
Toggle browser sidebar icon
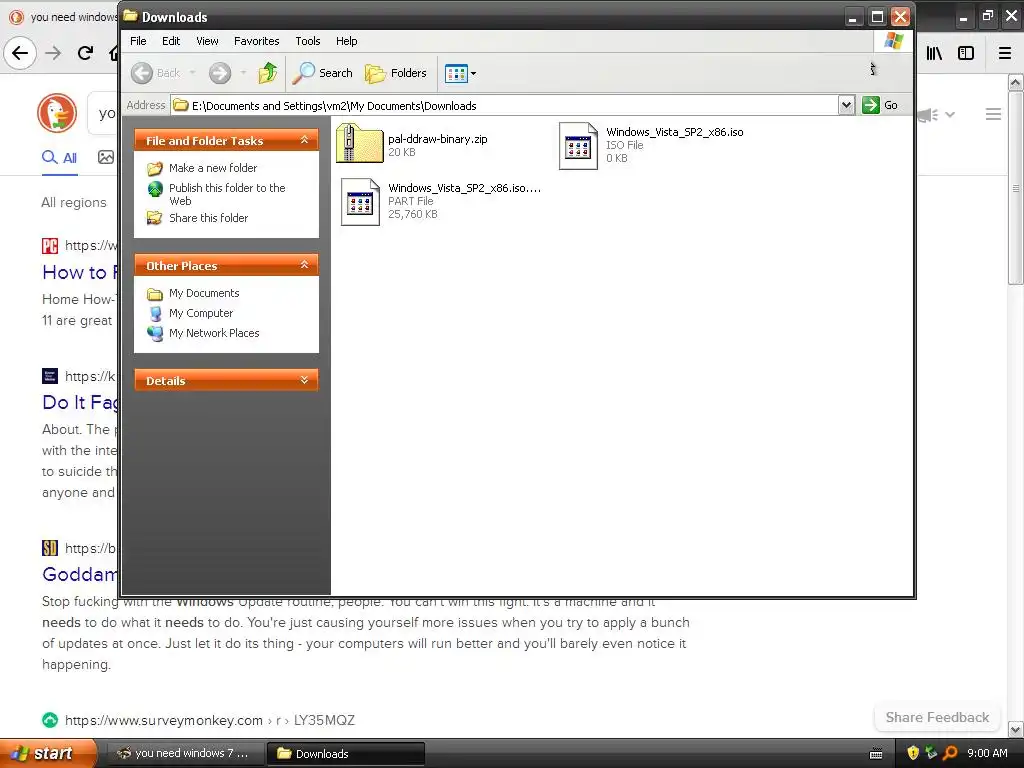click(x=966, y=54)
